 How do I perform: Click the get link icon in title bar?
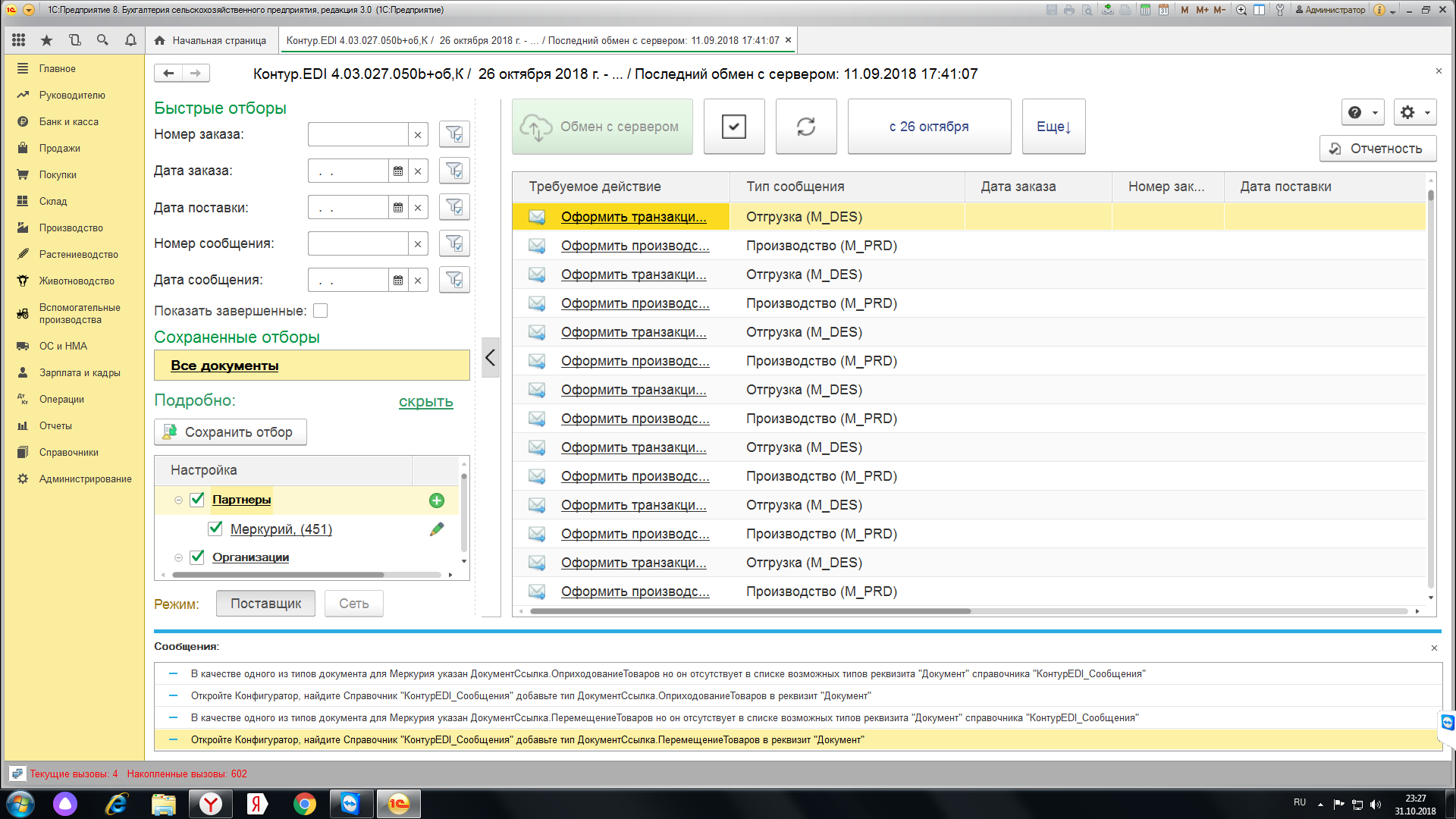click(1108, 10)
